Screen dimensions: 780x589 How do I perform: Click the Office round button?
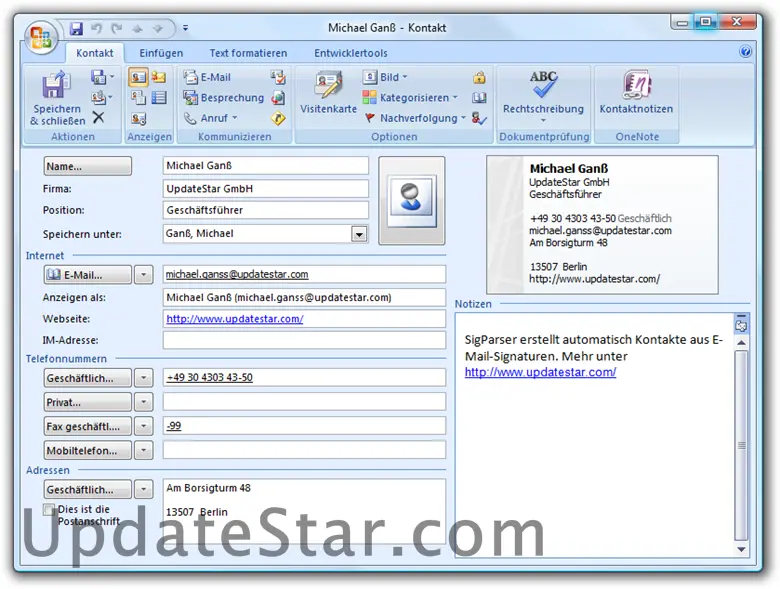tap(41, 38)
